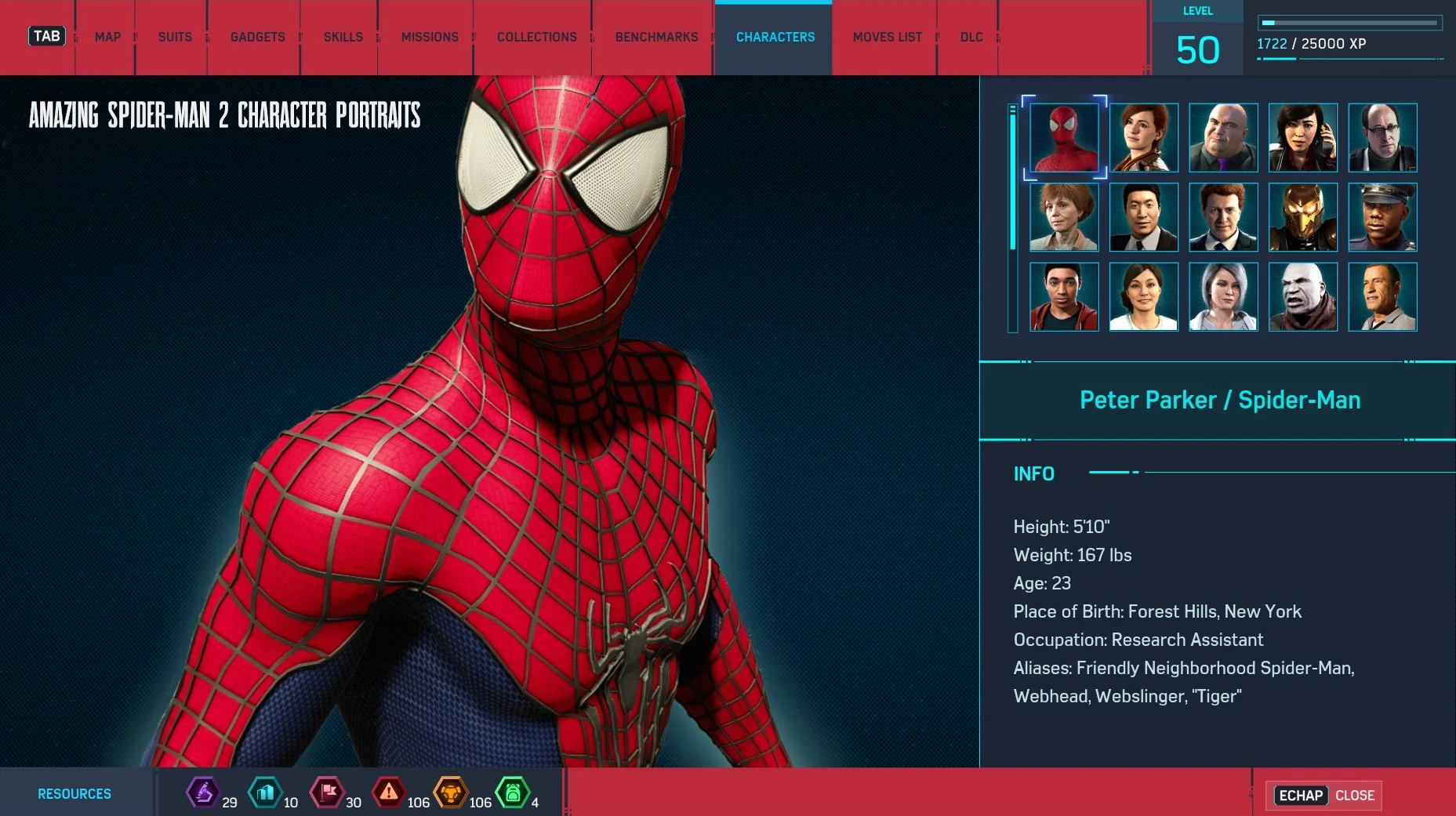
Task: Select the red-haired woman portrait
Action: coord(1144,138)
